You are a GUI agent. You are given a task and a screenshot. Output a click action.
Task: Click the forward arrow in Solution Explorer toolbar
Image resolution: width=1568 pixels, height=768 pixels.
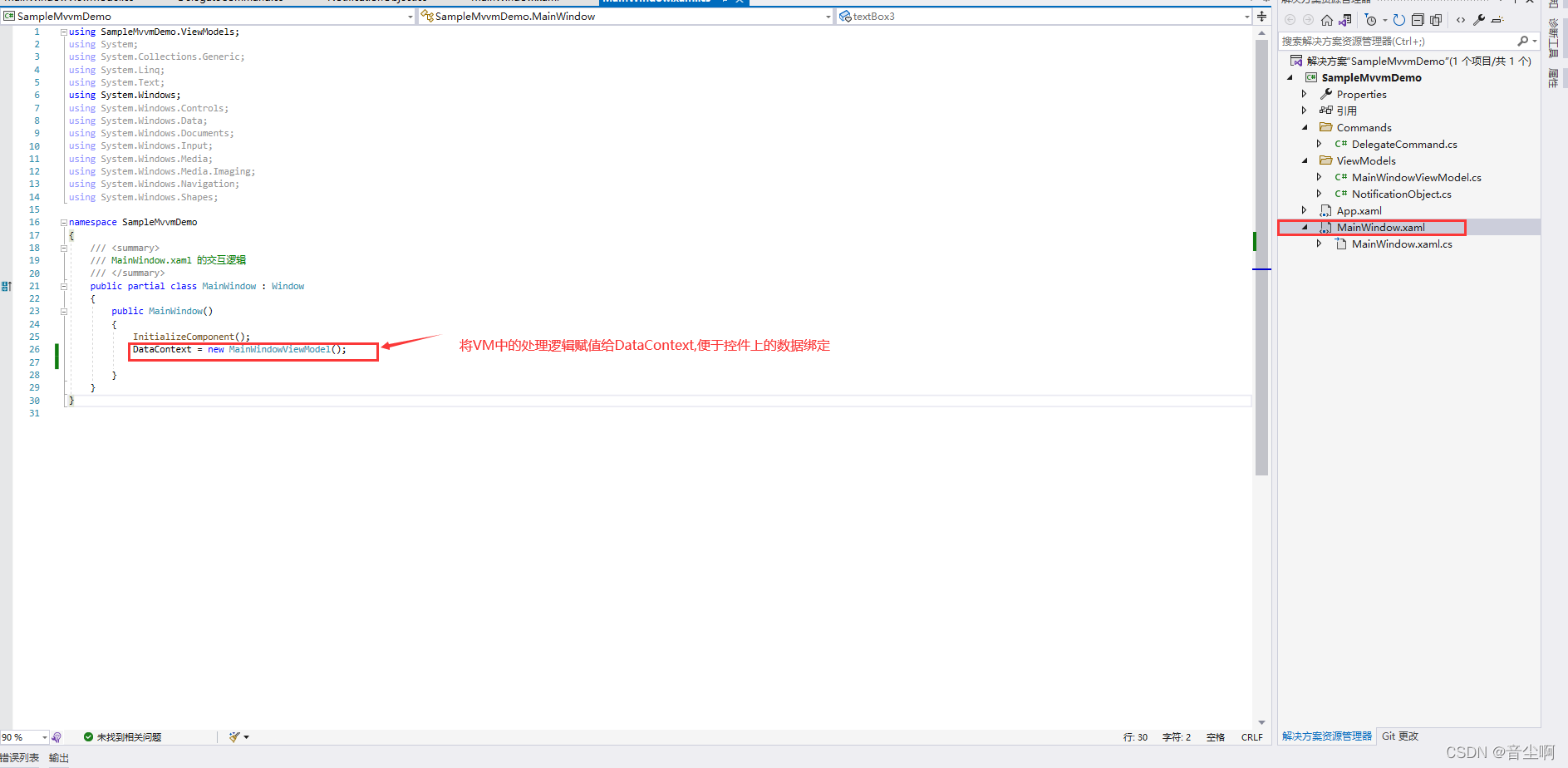click(x=1308, y=20)
